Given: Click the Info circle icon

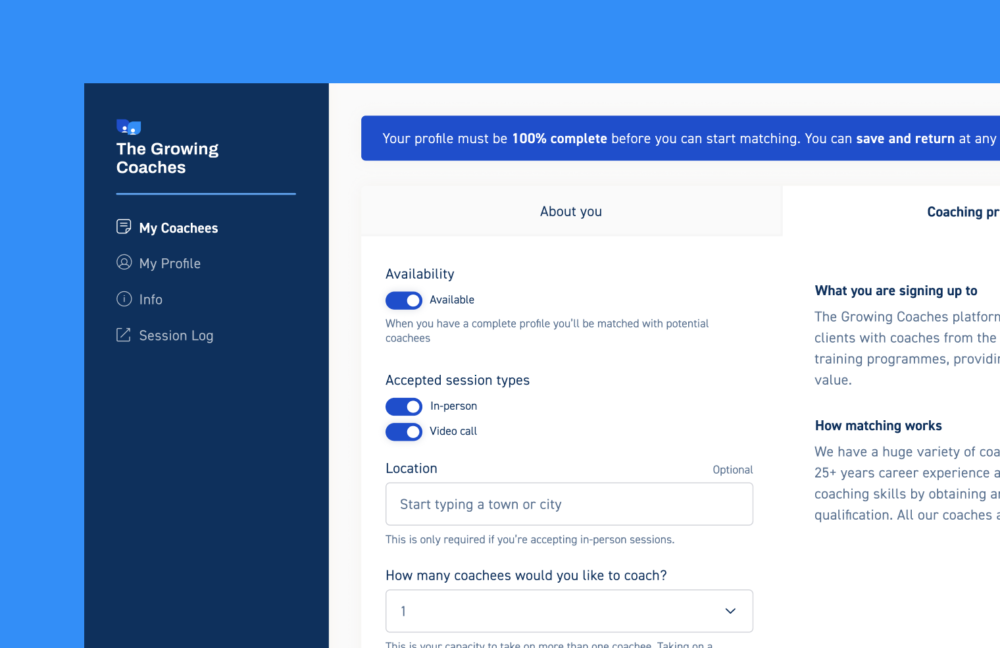Looking at the screenshot, I should click(x=124, y=299).
